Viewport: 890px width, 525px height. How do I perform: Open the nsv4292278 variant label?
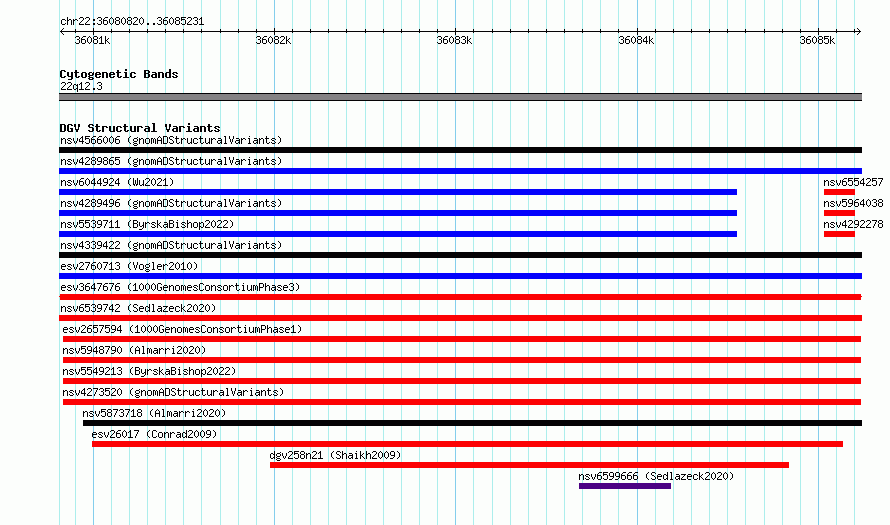[853, 224]
